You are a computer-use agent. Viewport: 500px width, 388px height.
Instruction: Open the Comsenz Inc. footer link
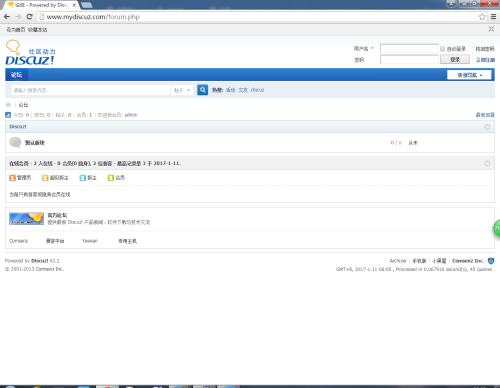point(468,261)
